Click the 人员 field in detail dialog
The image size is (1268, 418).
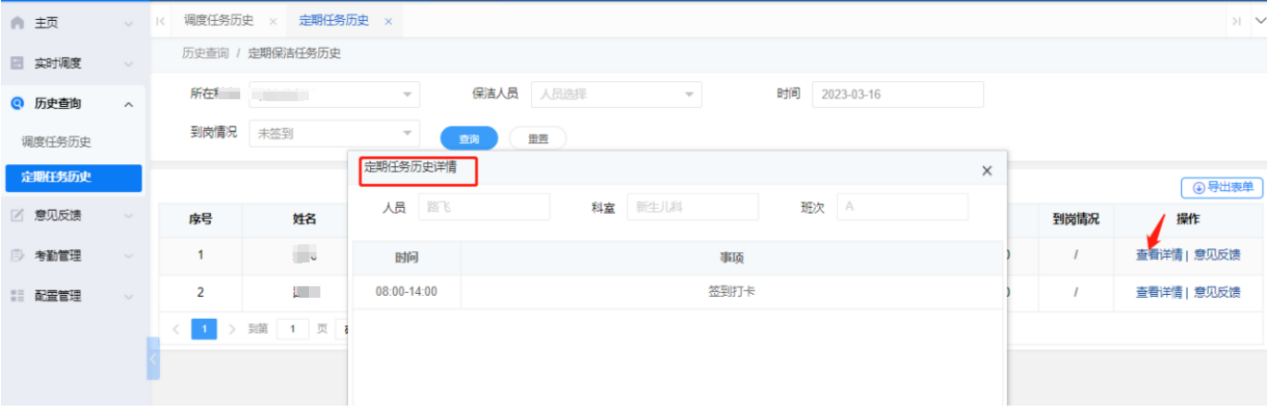(x=484, y=207)
